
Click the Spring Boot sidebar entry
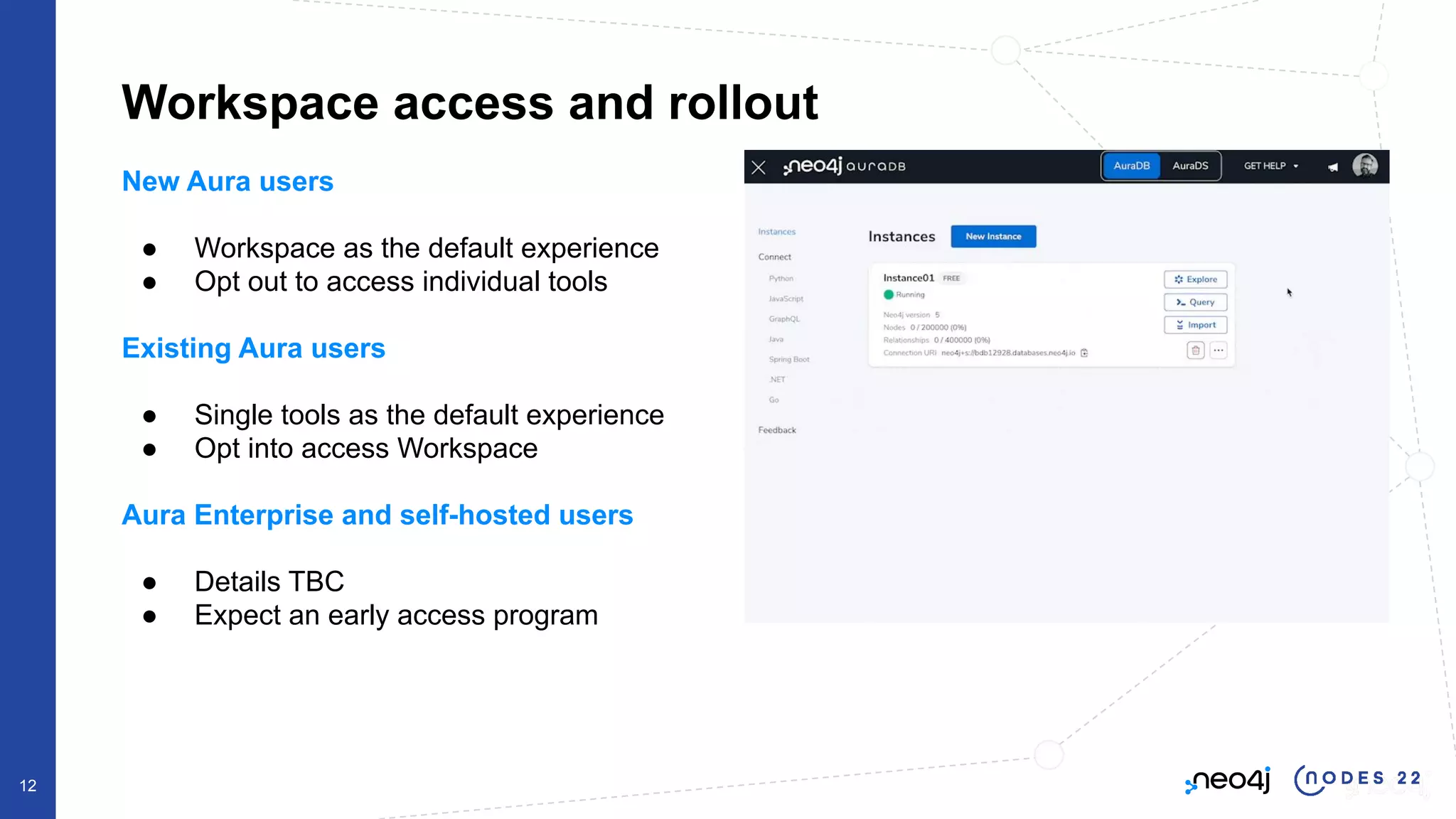(789, 360)
